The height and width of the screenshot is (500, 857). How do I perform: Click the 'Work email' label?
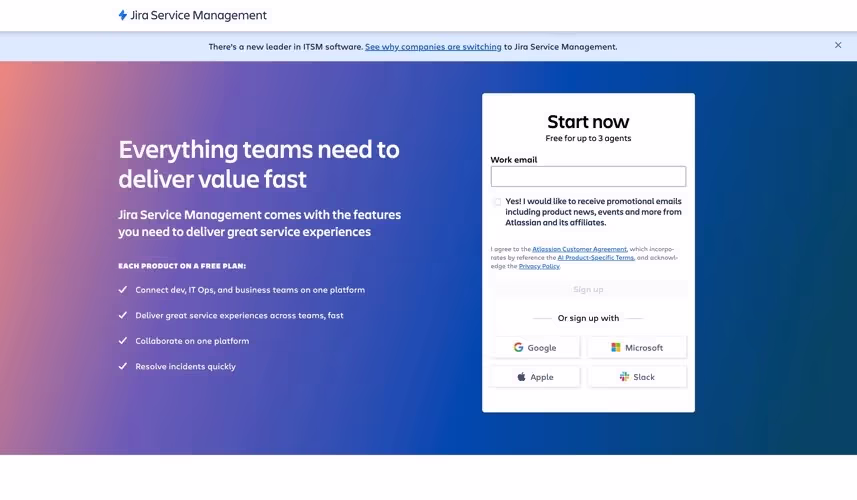coord(514,160)
